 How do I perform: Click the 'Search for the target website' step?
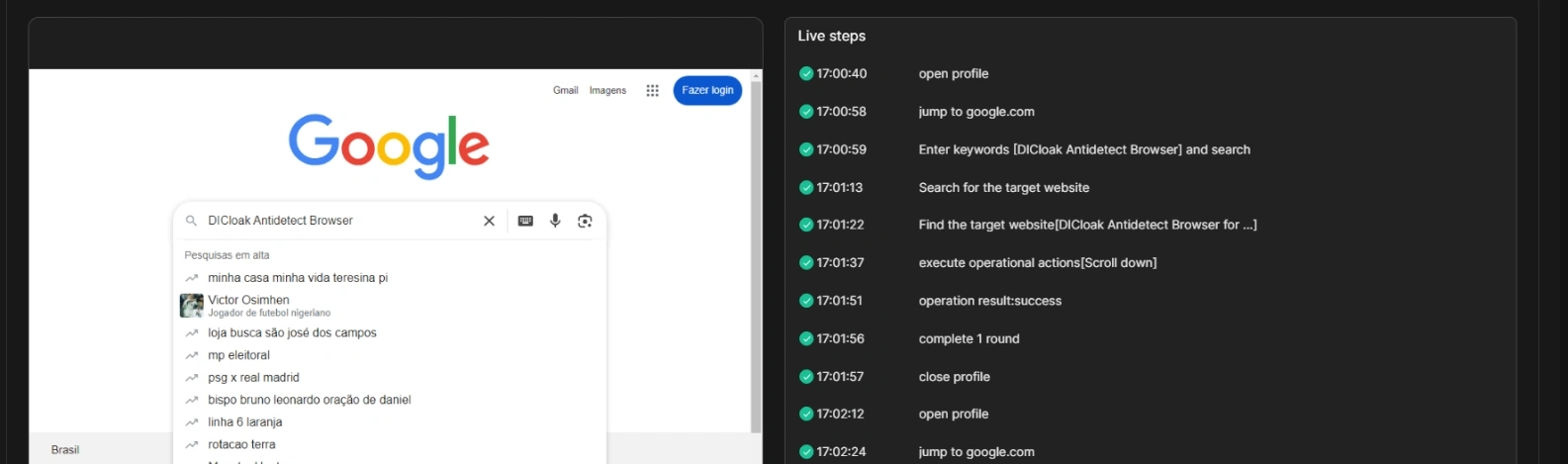(1004, 187)
